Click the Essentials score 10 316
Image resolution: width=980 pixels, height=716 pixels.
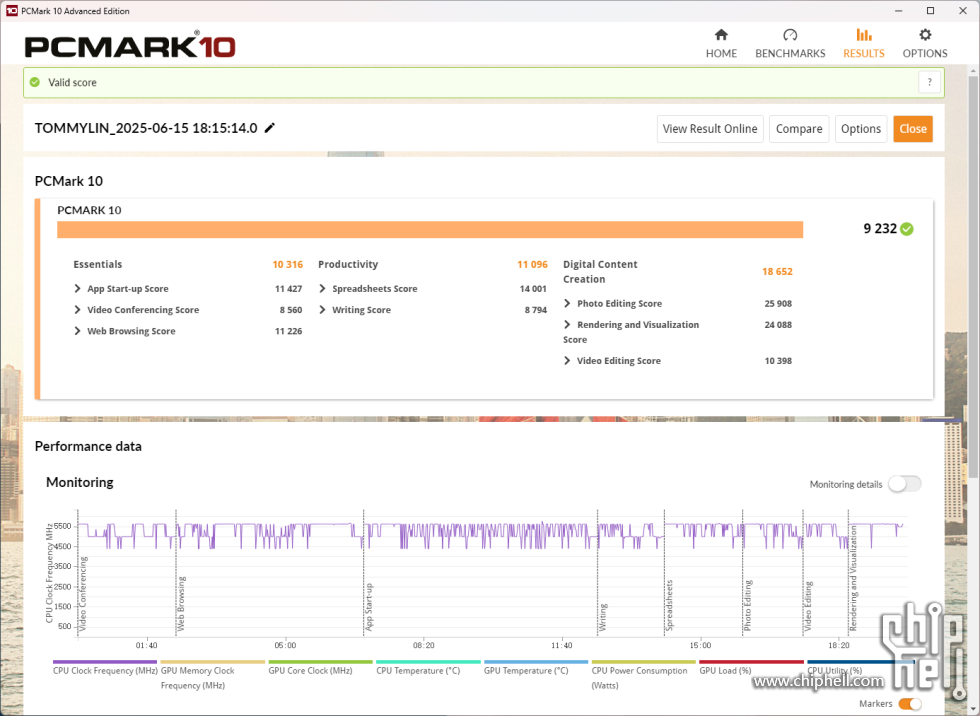pyautogui.click(x=288, y=264)
